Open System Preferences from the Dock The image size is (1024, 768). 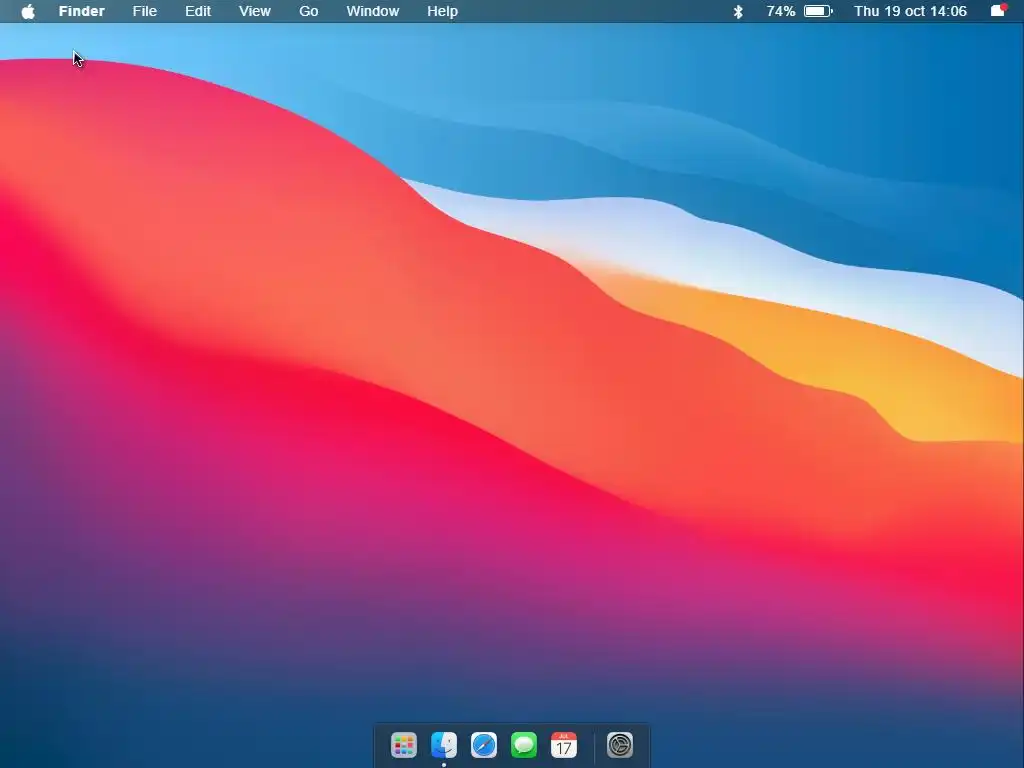click(x=620, y=744)
